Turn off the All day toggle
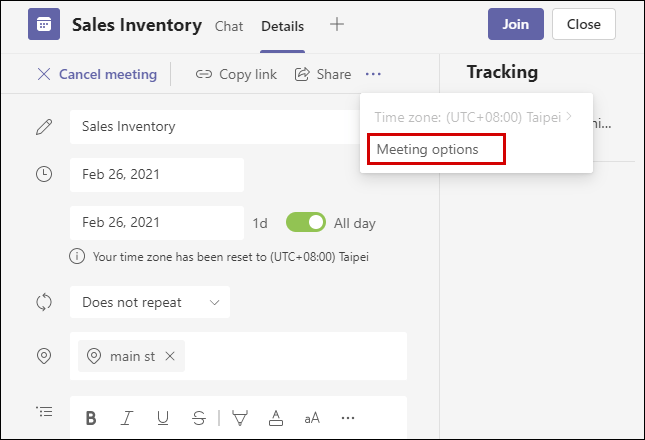The height and width of the screenshot is (440, 645). (x=306, y=223)
